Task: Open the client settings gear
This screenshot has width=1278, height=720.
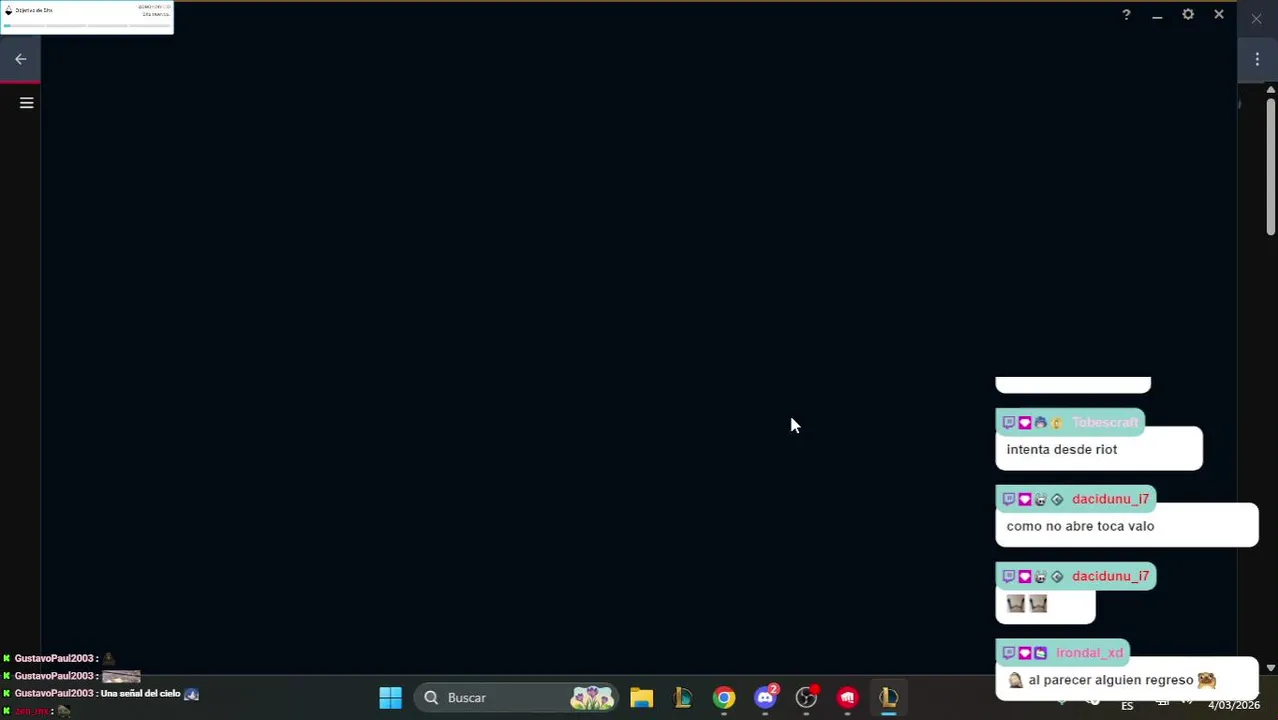Action: tap(1188, 15)
